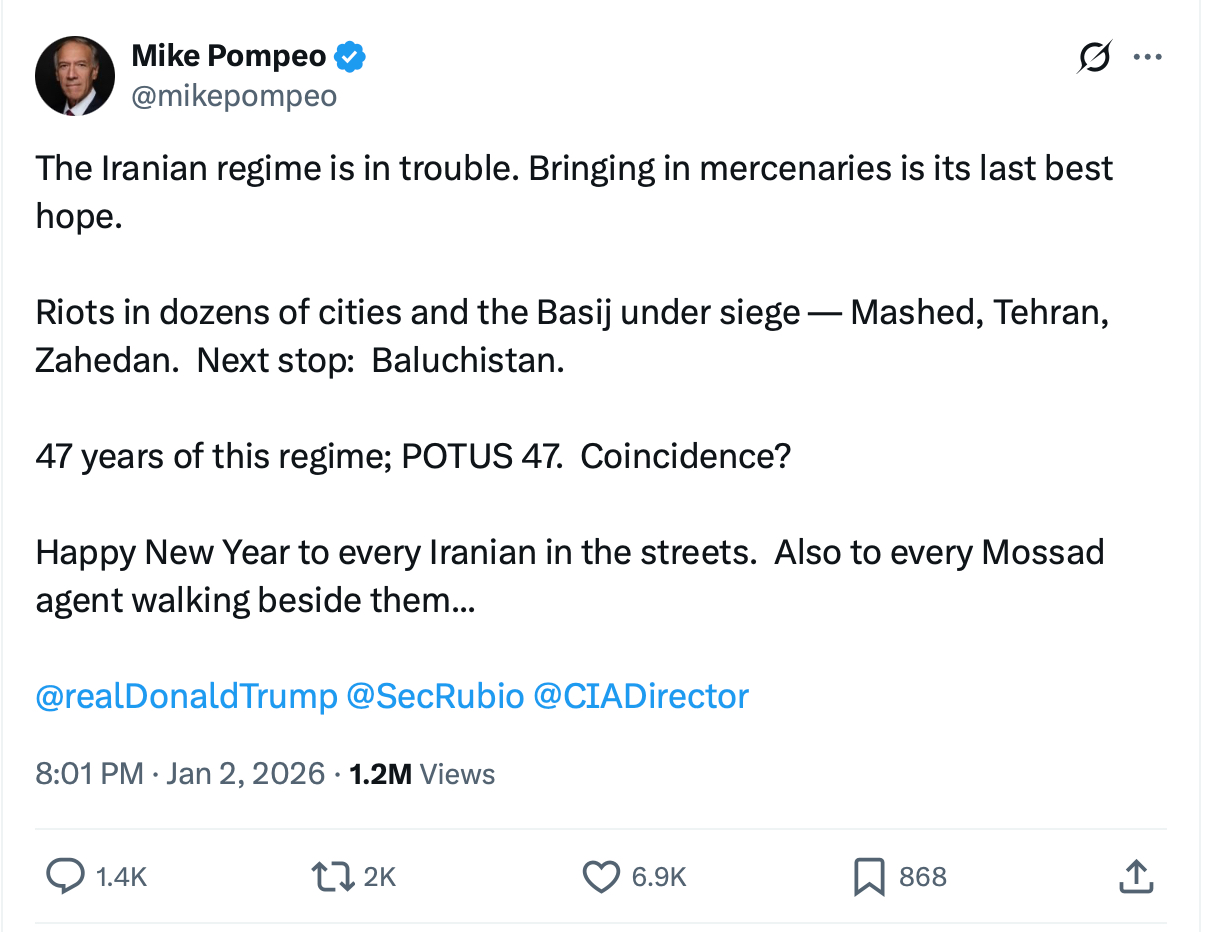Visit the @mikepompeo handle link

tap(234, 96)
